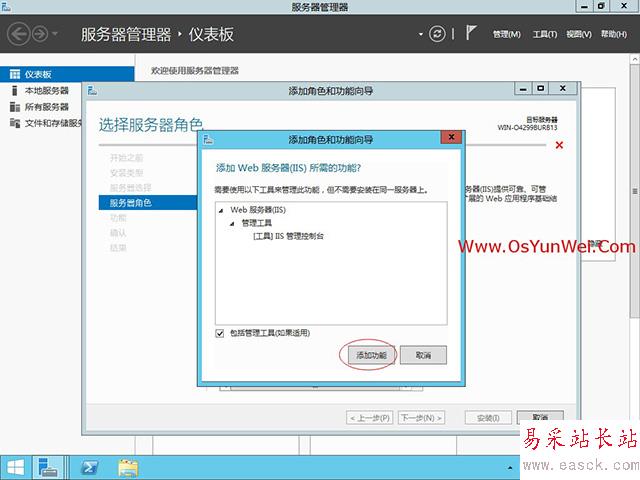Select the Web 服务器(IIS) tree row text
The height and width of the screenshot is (480, 640).
click(258, 210)
